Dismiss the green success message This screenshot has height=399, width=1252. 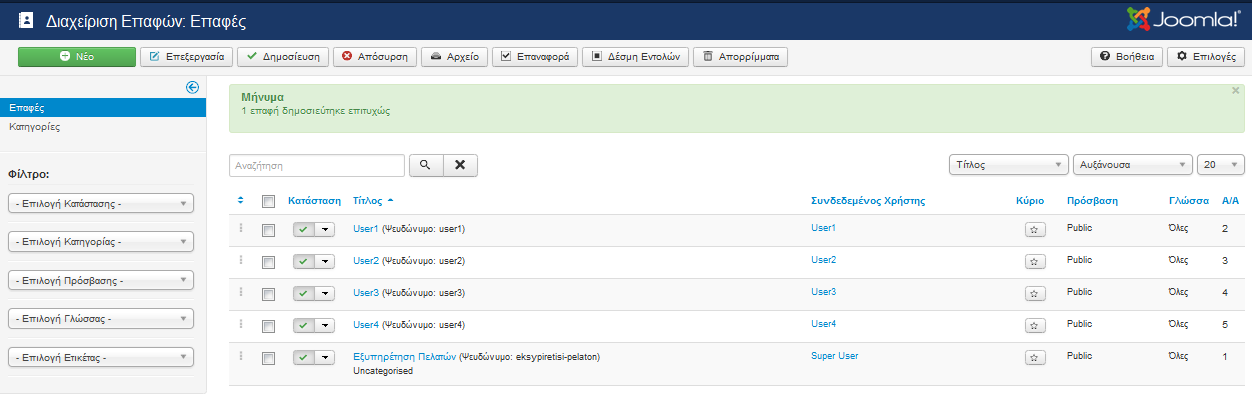[x=1236, y=90]
